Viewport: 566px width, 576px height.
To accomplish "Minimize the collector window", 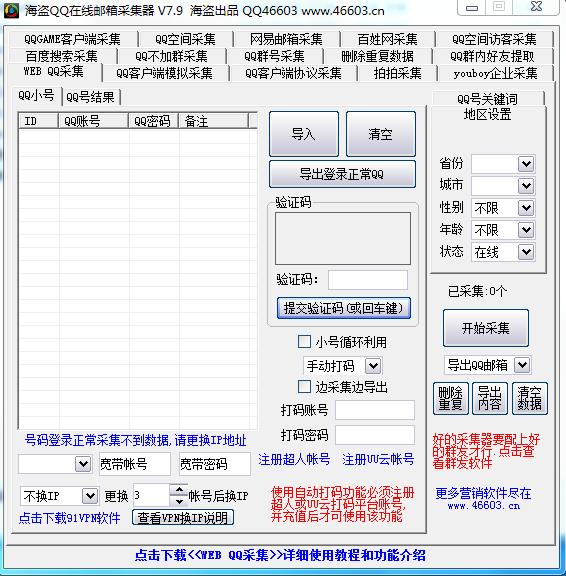I will point(472,7).
